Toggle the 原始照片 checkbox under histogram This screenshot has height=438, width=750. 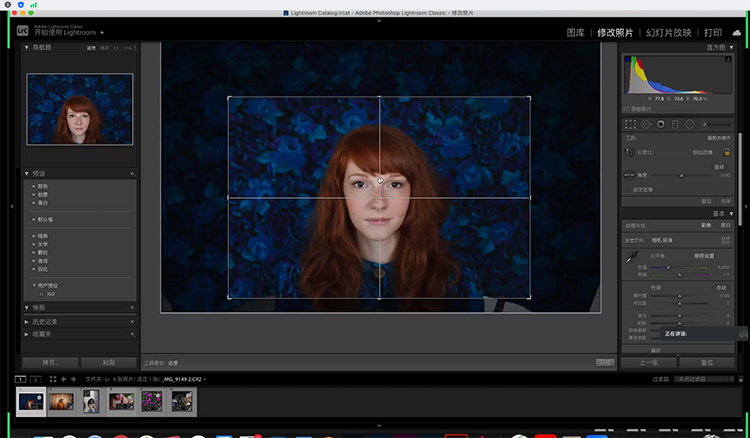point(626,109)
